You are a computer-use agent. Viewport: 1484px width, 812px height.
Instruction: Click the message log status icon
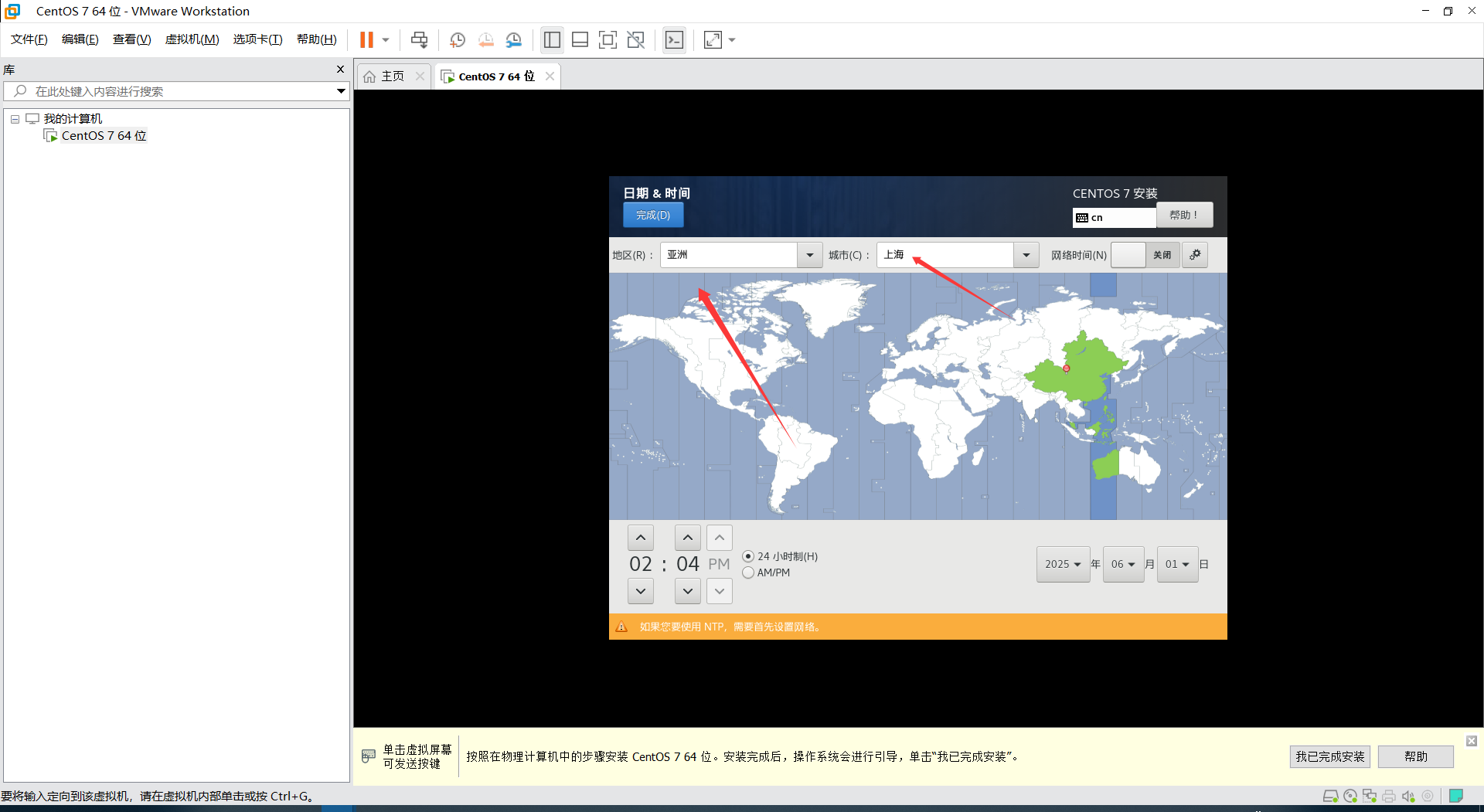click(1456, 796)
